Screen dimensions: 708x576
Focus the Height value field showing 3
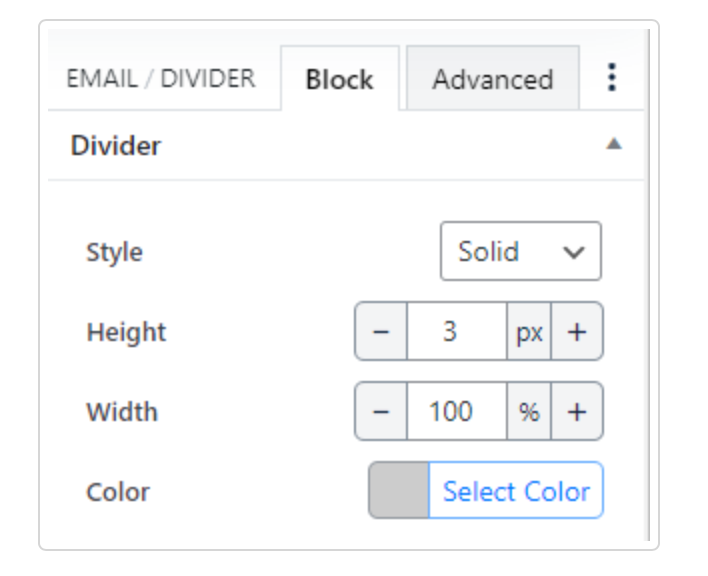click(455, 332)
